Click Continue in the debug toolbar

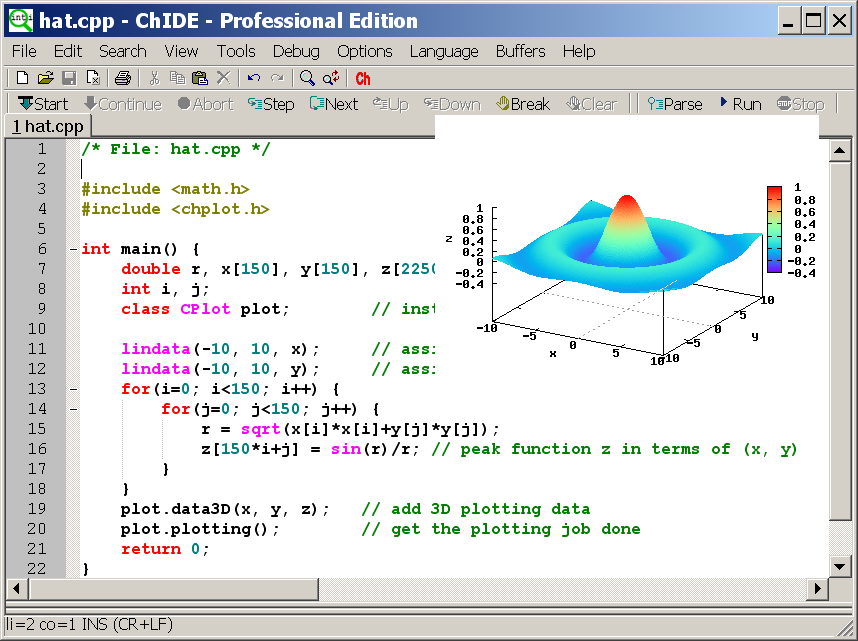coord(123,103)
